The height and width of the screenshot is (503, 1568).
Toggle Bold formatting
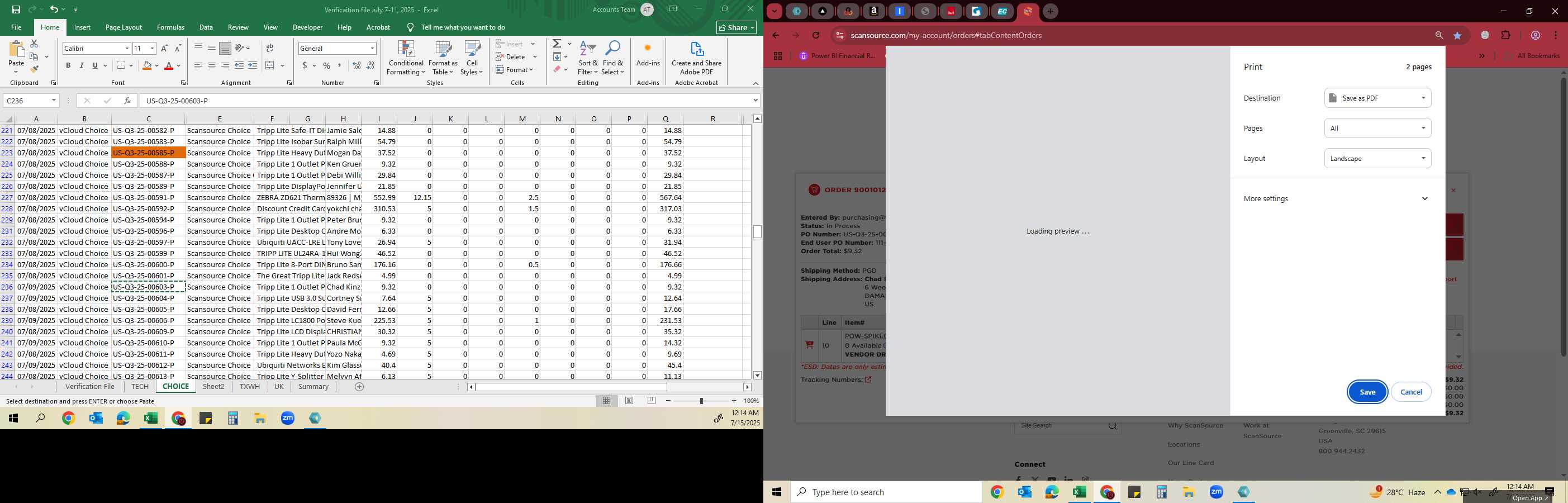coord(68,65)
